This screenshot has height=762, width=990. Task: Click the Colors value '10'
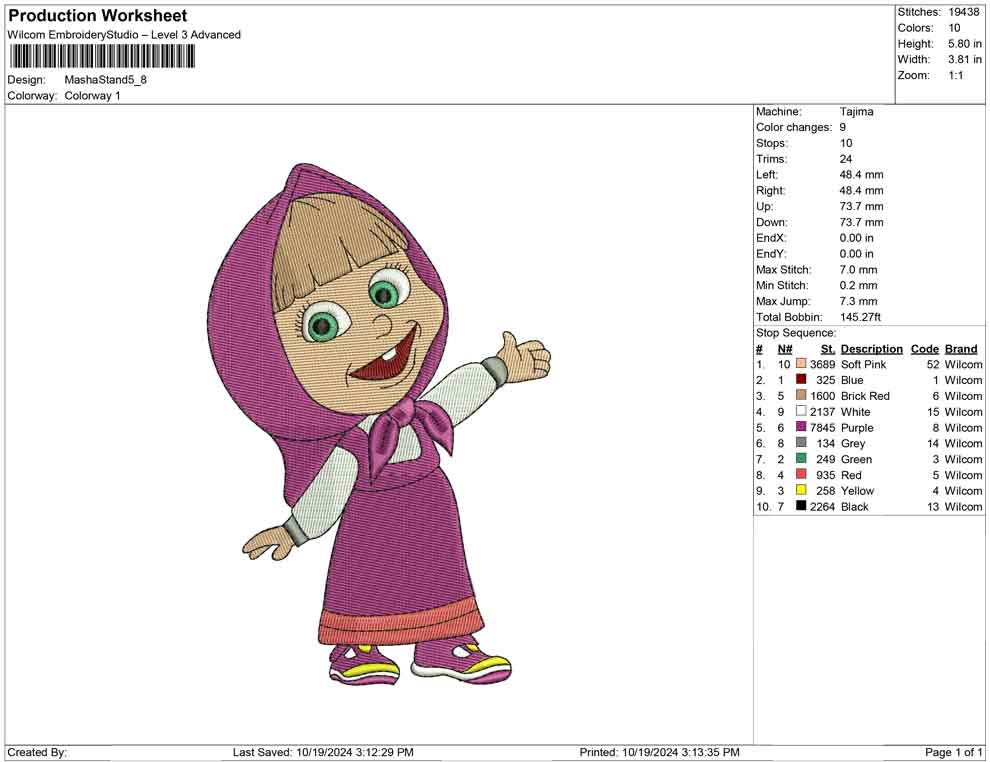(x=954, y=28)
